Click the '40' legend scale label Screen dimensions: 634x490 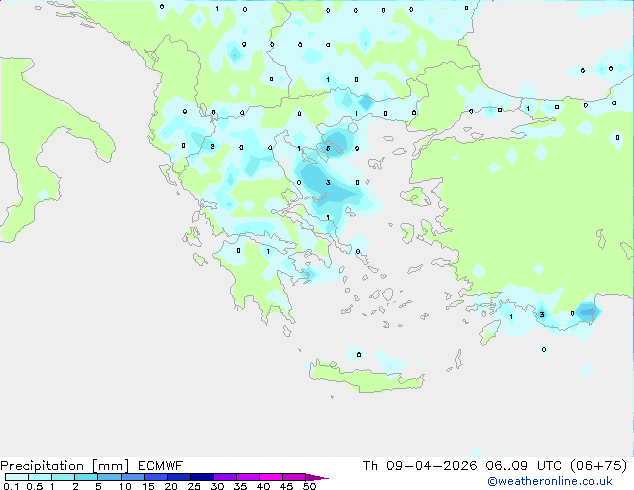(263, 486)
